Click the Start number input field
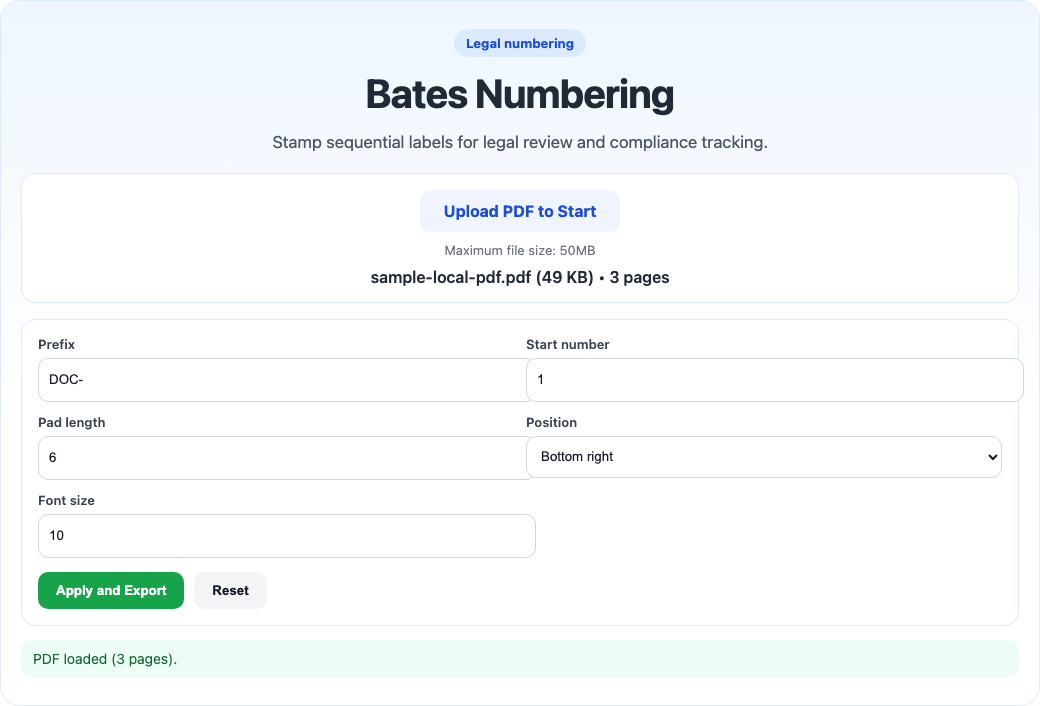 click(775, 380)
